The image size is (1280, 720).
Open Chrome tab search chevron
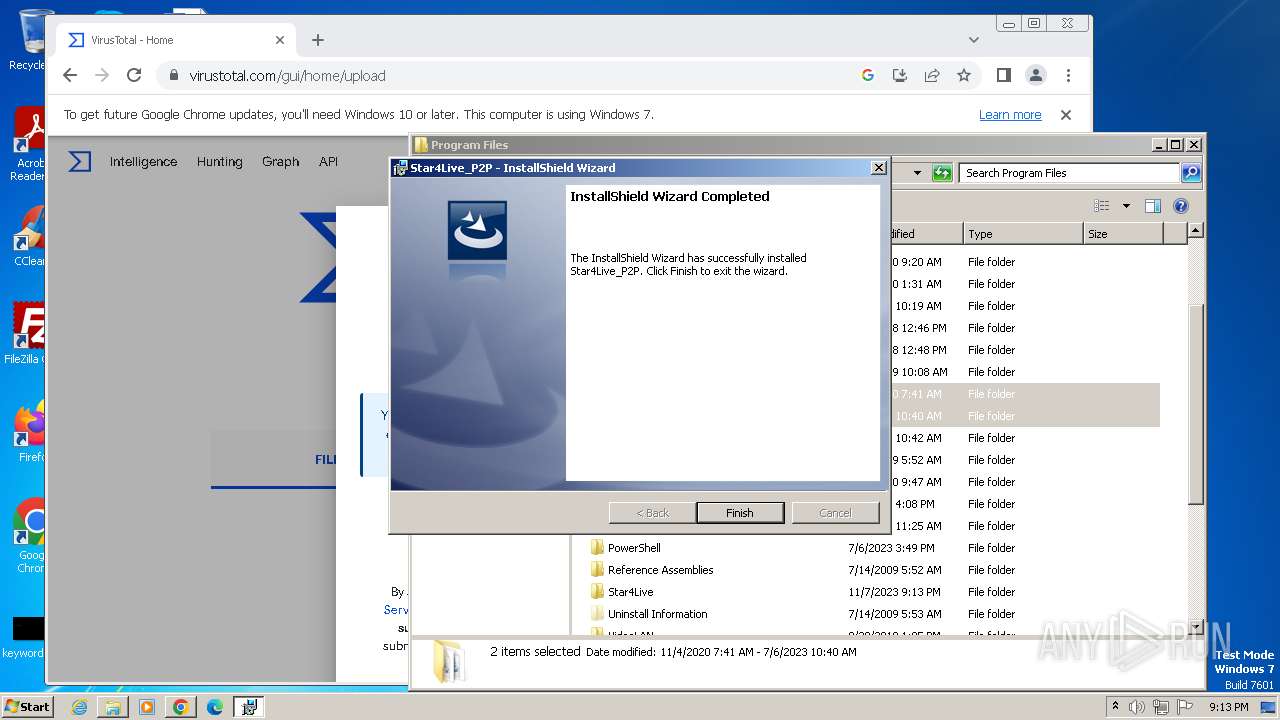point(973,40)
